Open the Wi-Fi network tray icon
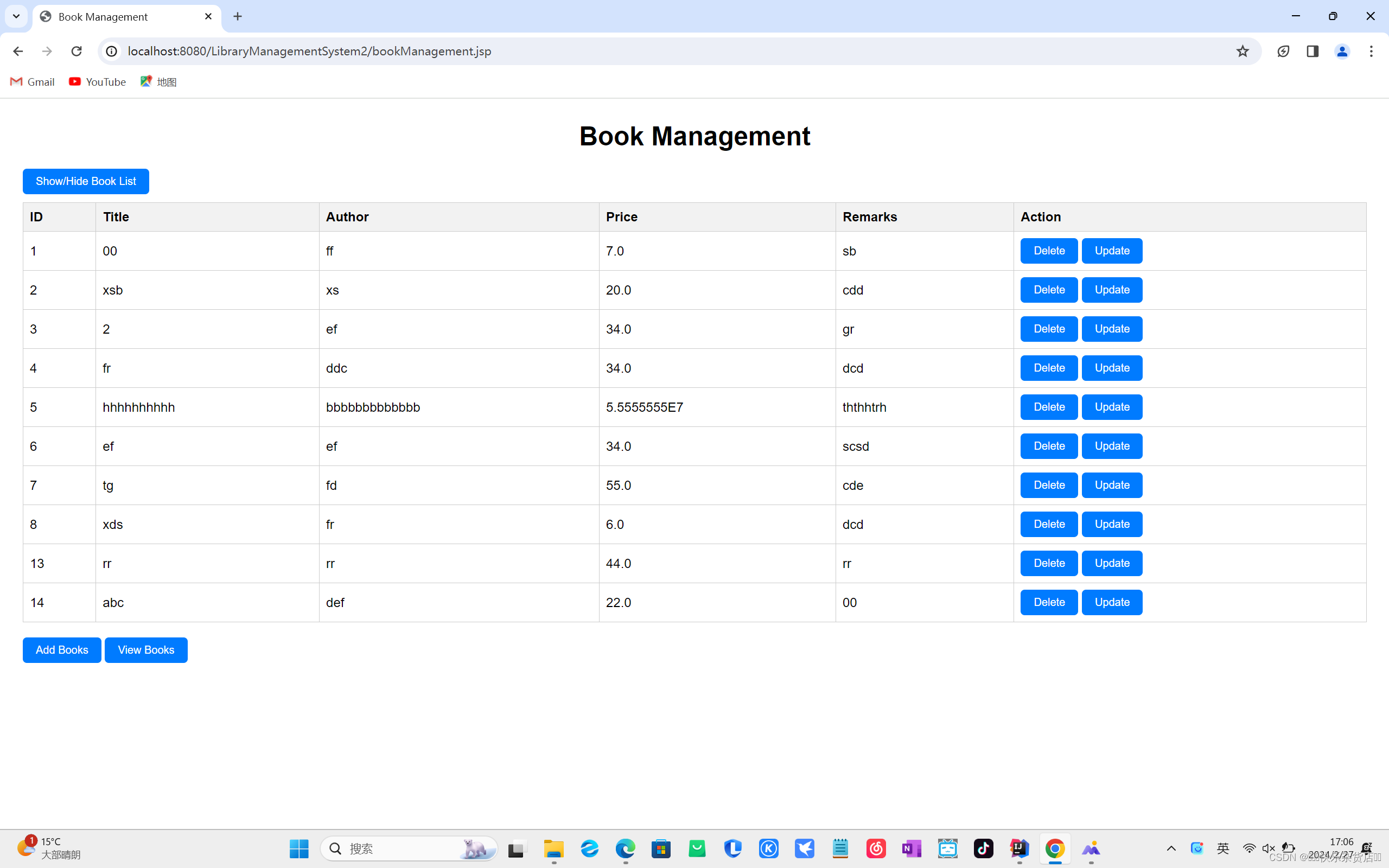Image resolution: width=1389 pixels, height=868 pixels. [1249, 848]
